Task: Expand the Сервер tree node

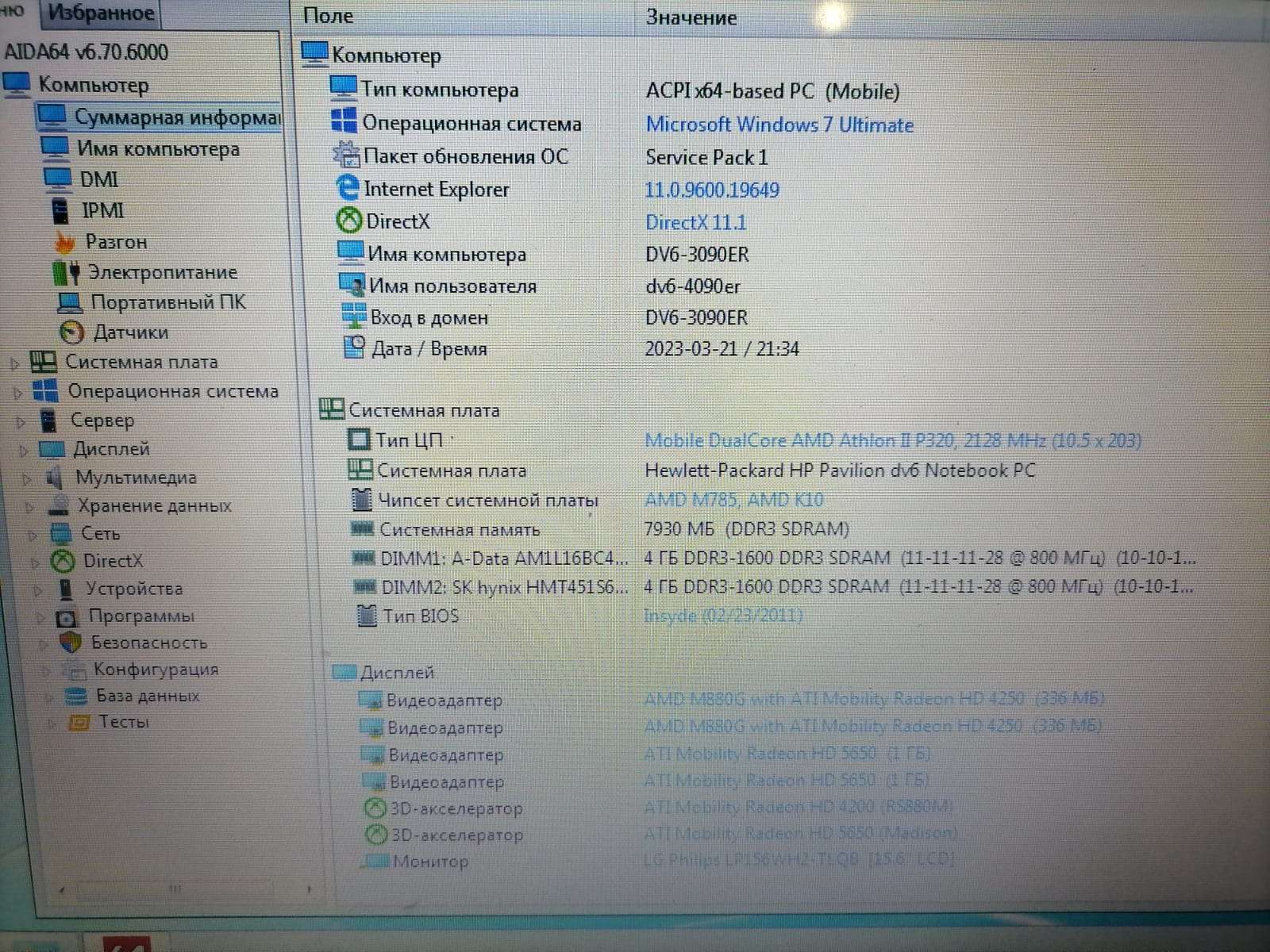Action: tap(21, 421)
